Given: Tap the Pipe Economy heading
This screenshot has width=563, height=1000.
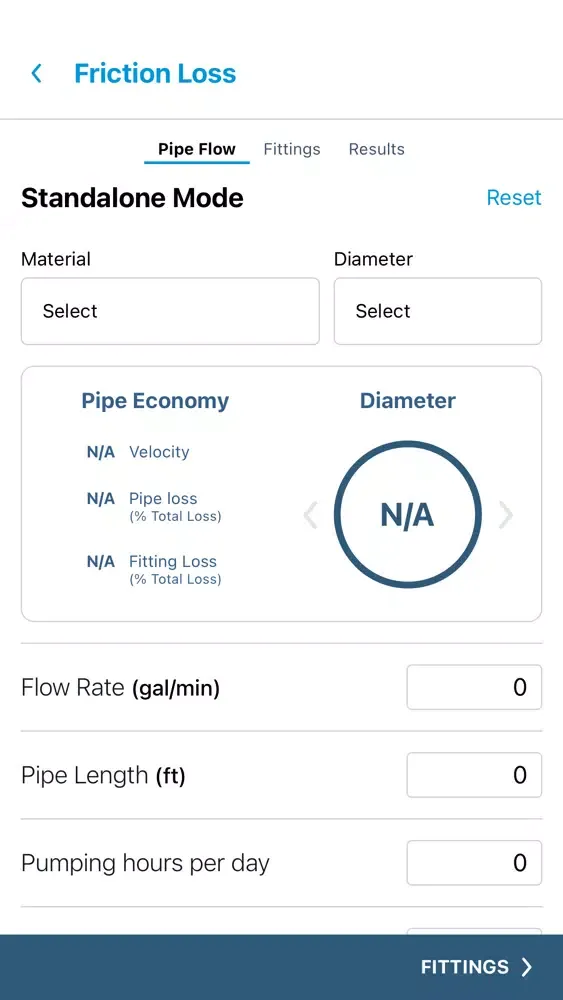Looking at the screenshot, I should tap(155, 401).
